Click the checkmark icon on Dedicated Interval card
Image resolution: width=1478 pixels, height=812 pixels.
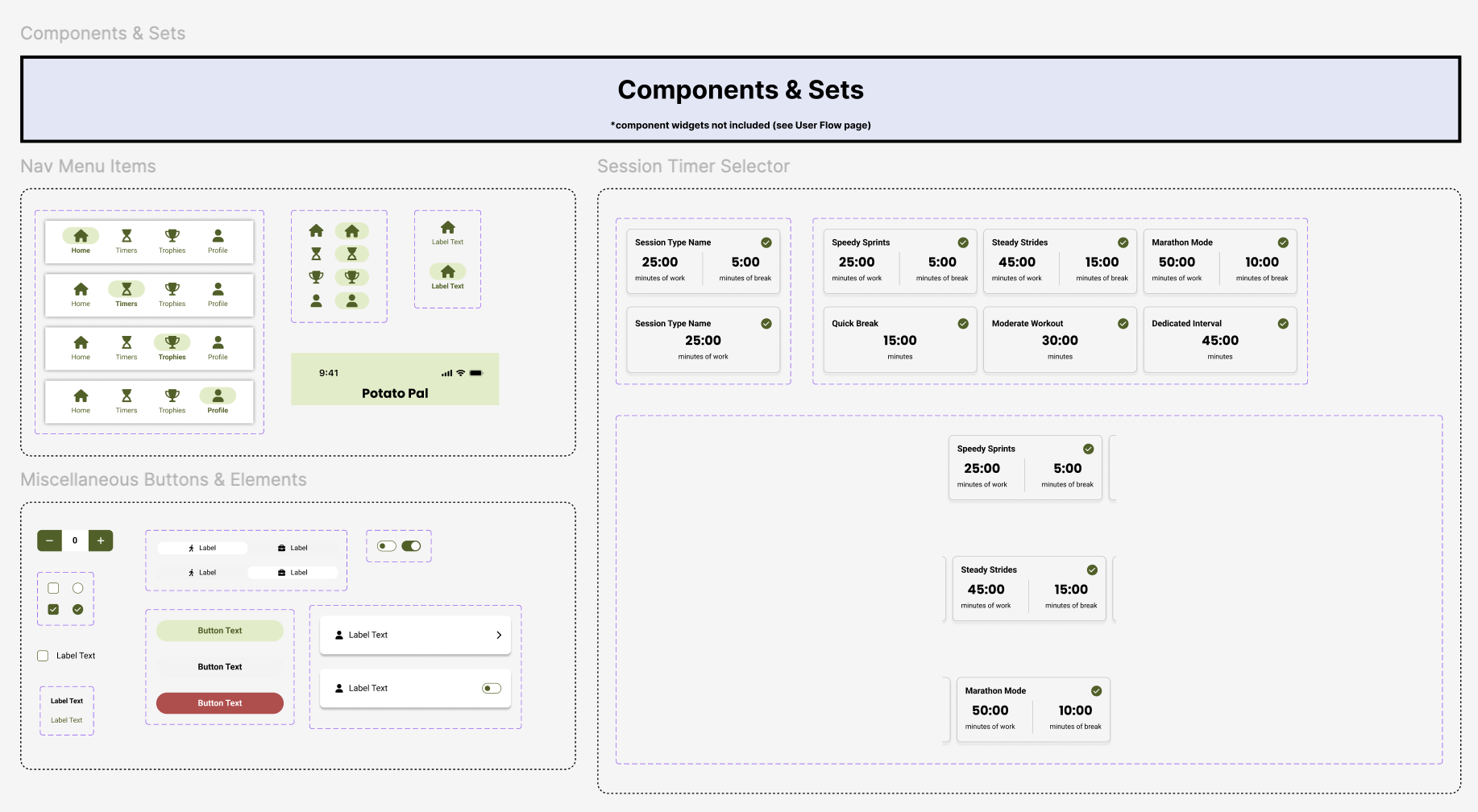1283,324
